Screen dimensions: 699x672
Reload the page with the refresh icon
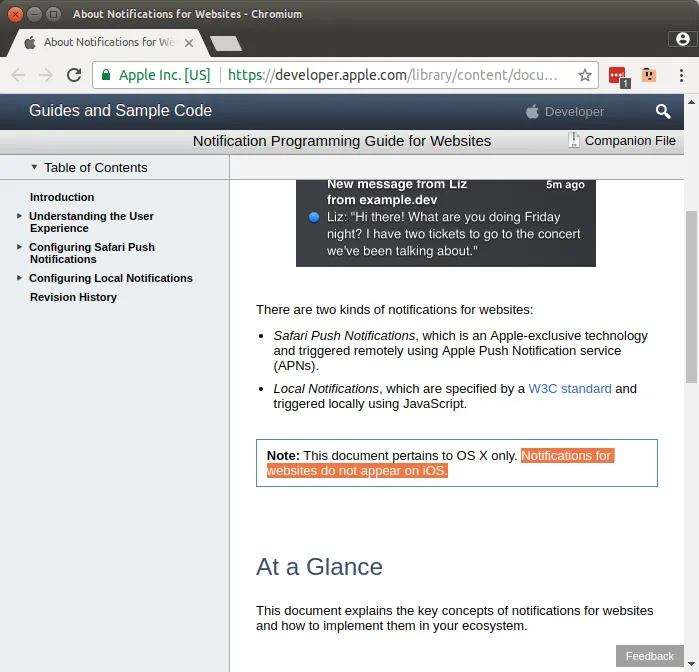(x=74, y=75)
